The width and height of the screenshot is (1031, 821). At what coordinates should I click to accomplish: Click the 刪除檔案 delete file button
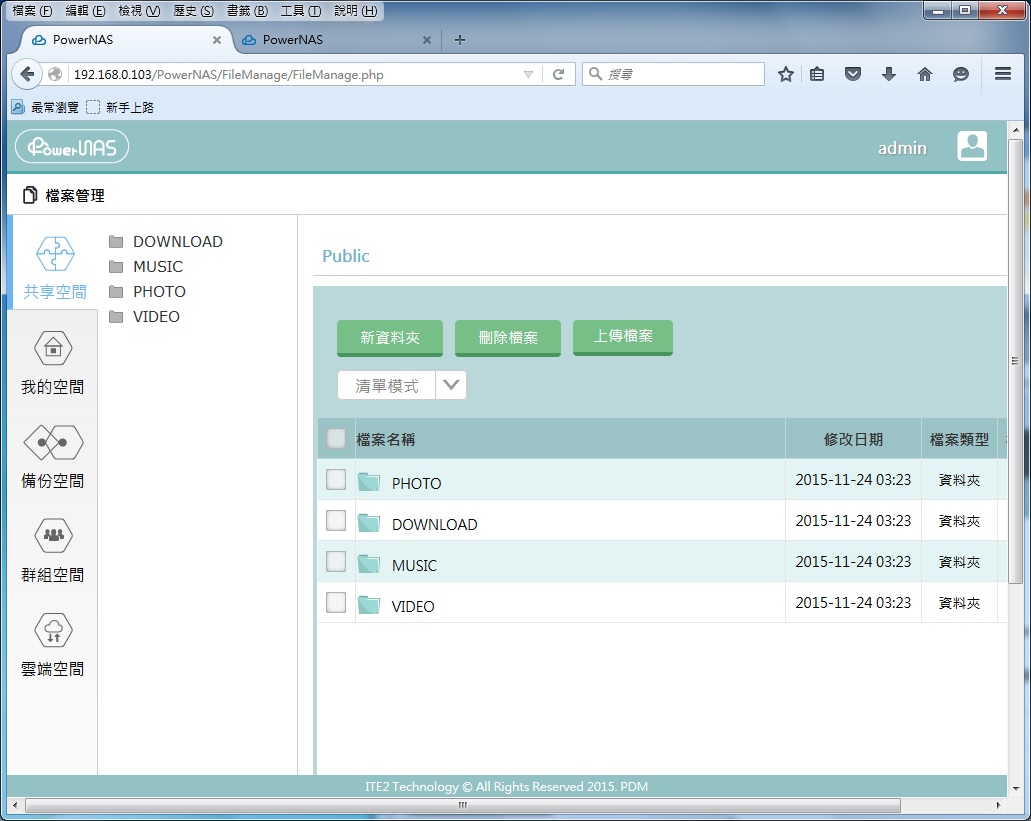pyautogui.click(x=508, y=338)
